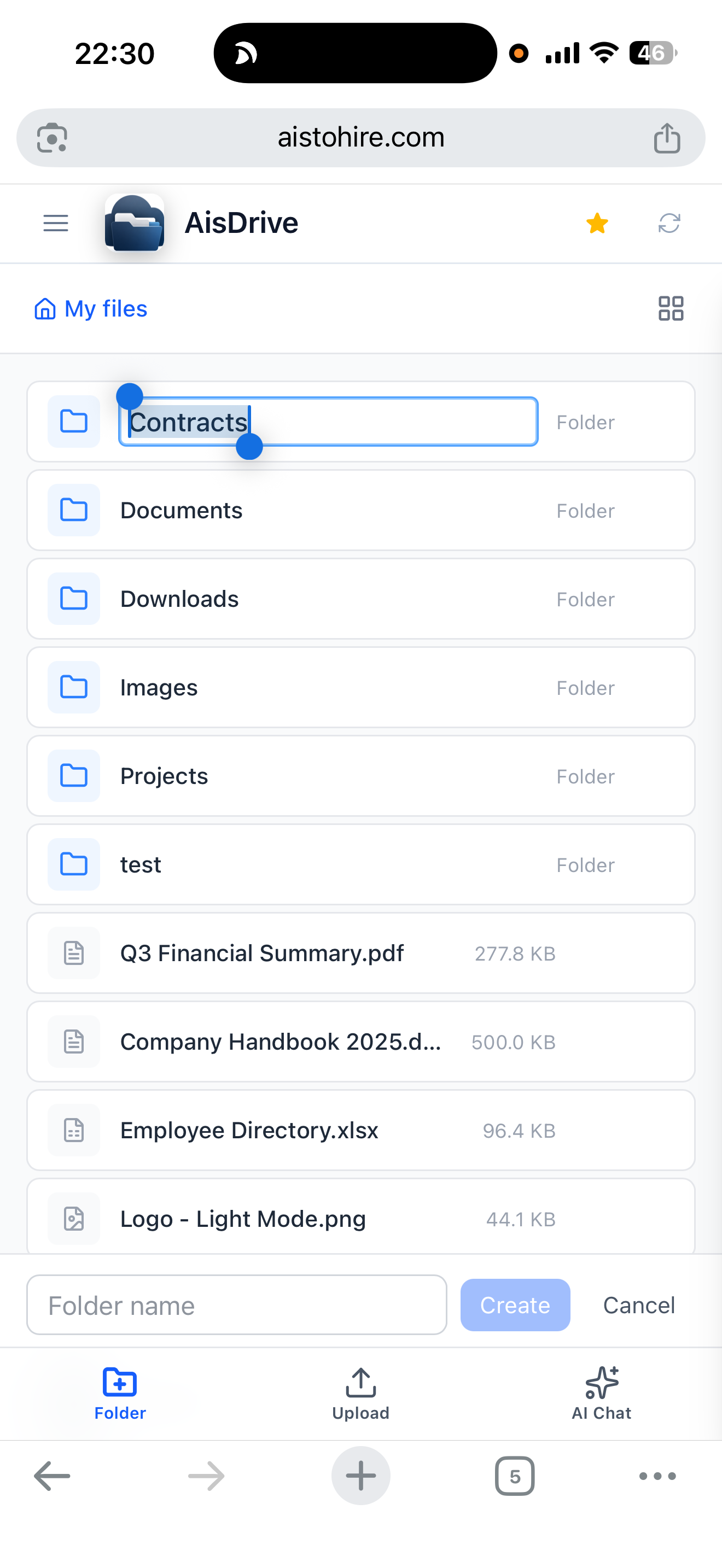Select the Folder tab in bottom bar

pos(120,1394)
